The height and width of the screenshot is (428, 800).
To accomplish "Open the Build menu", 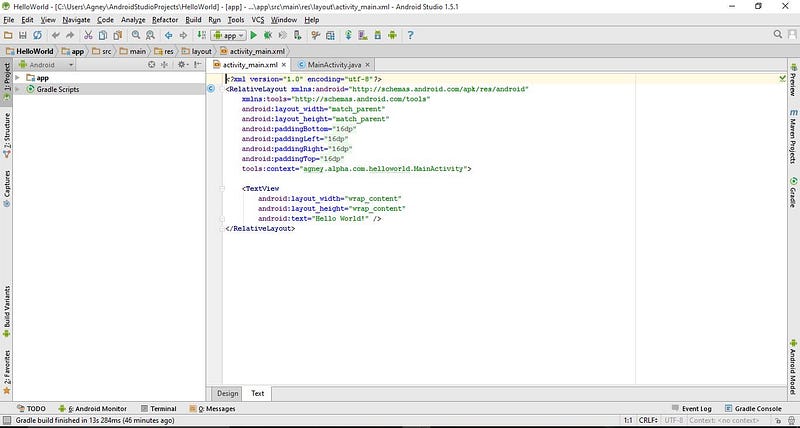I will pos(193,20).
